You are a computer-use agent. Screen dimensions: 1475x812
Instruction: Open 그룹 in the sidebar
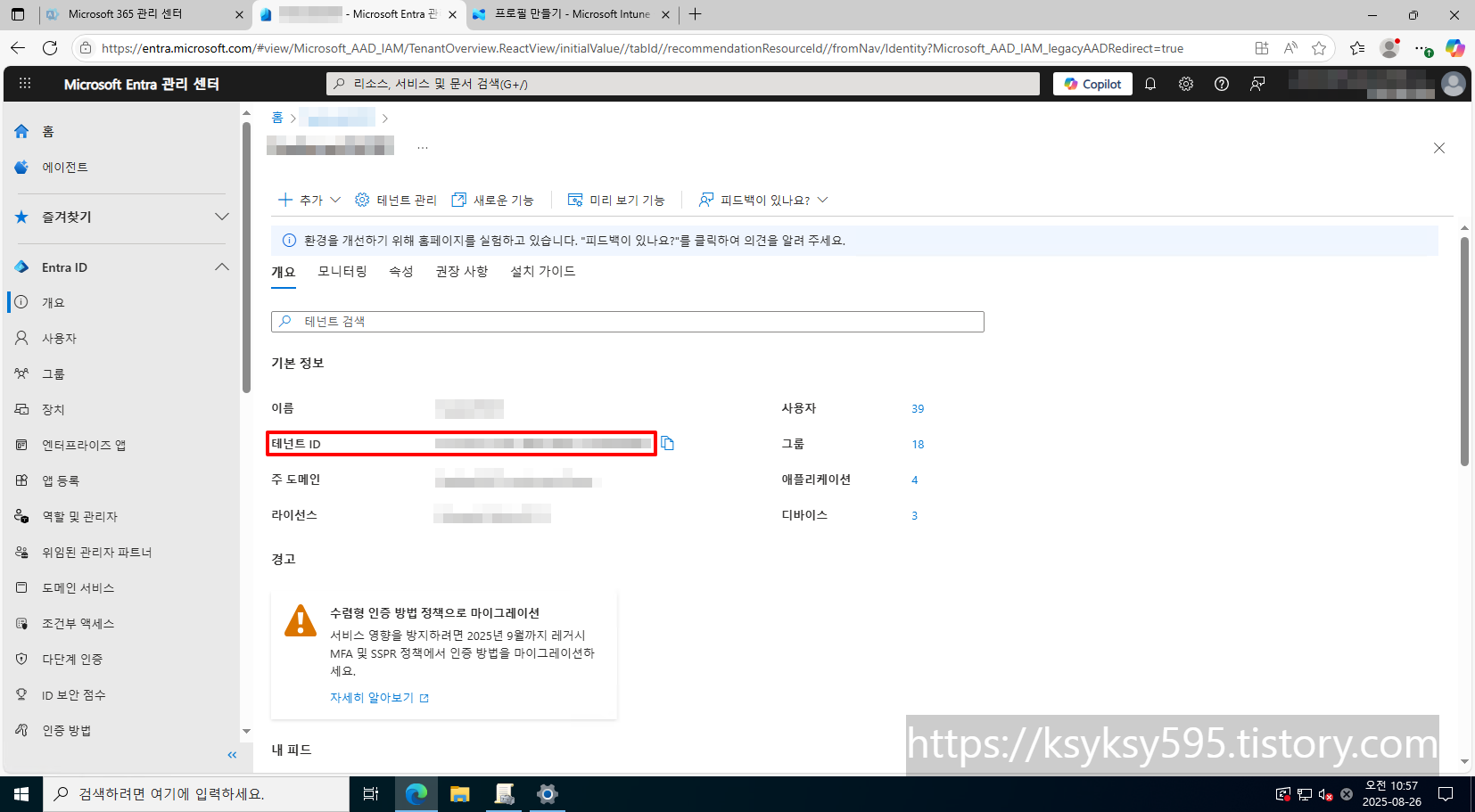pos(54,373)
